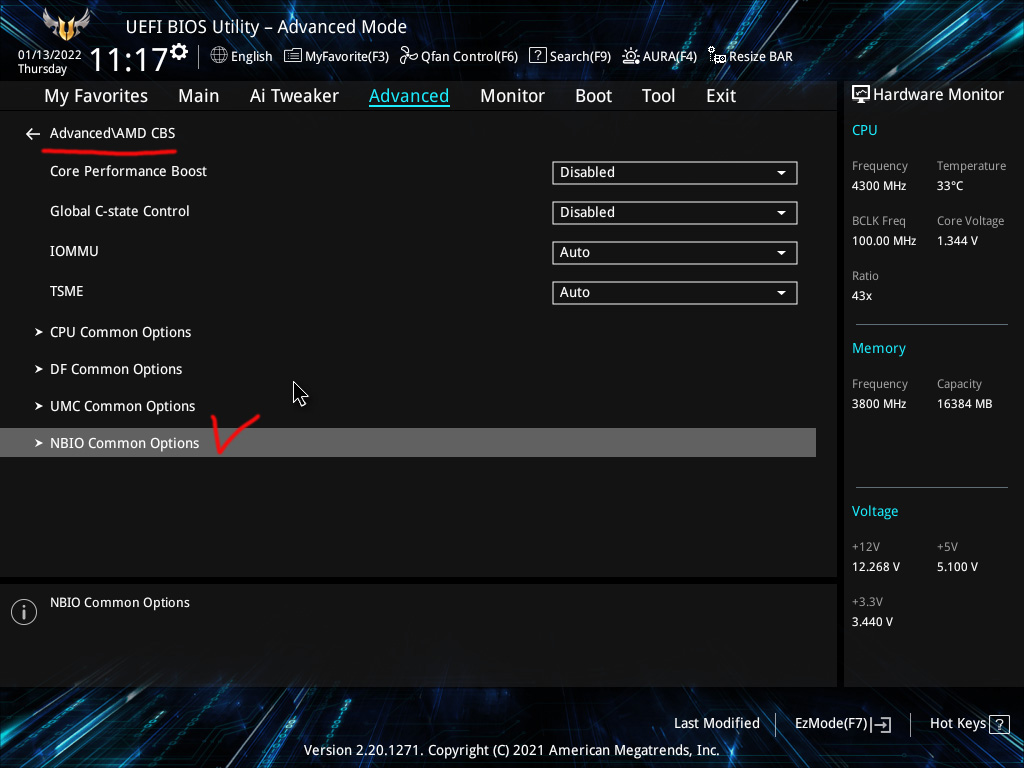Click the 3.440 V reading
The image size is (1024, 768).
[872, 622]
